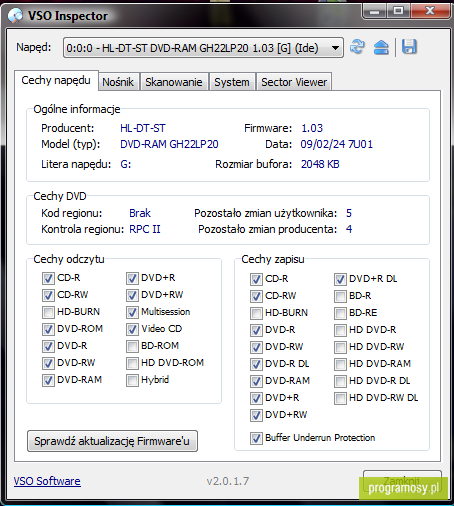Toggle the HD DVD-RW checkbox

coord(340,347)
